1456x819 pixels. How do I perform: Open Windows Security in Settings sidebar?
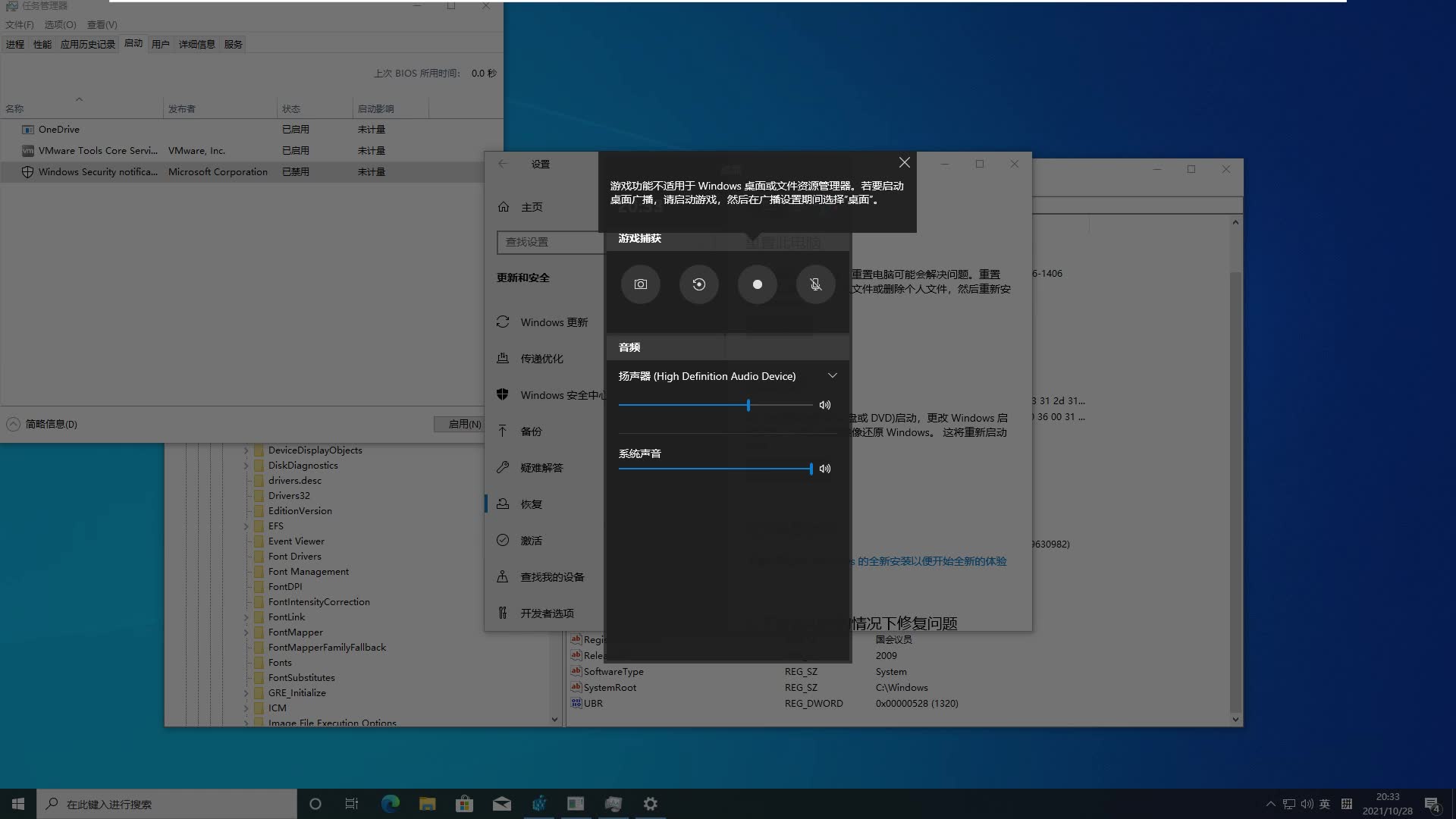(551, 395)
